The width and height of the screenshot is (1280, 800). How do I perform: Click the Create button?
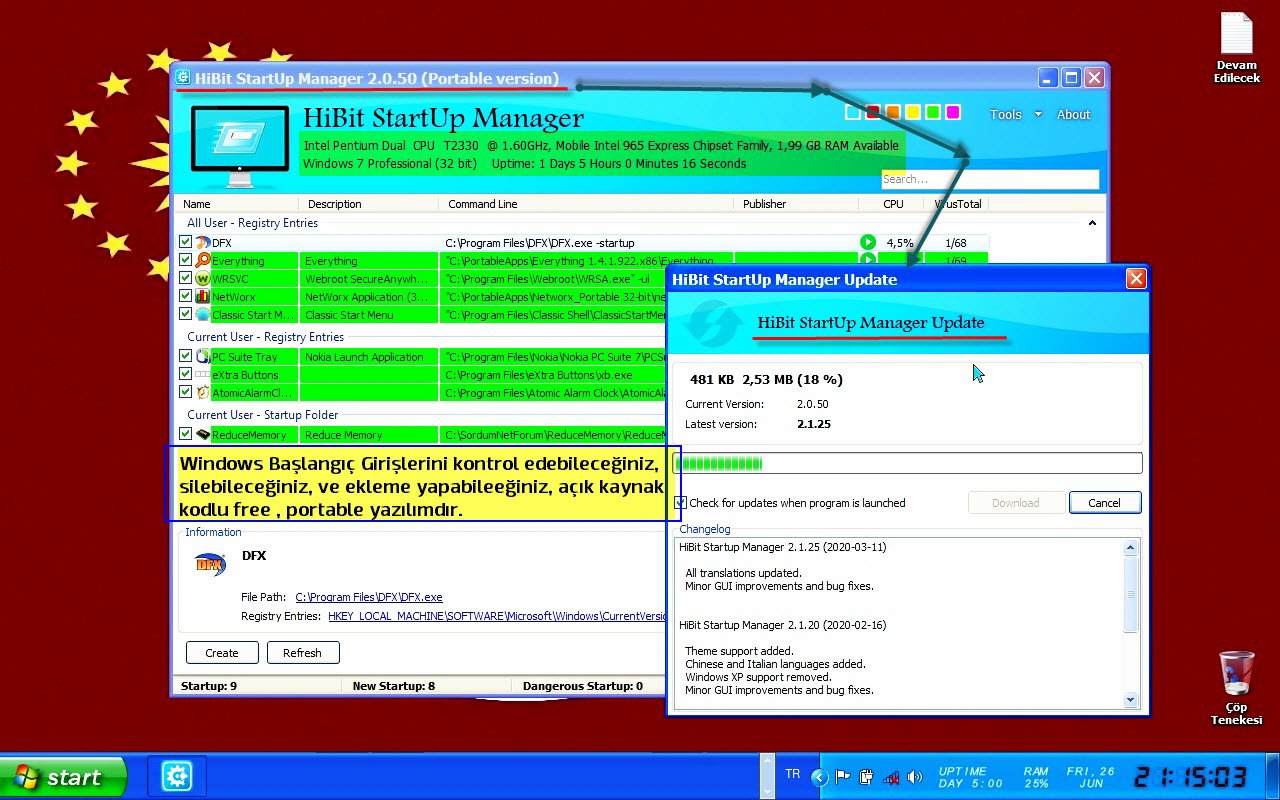222,653
